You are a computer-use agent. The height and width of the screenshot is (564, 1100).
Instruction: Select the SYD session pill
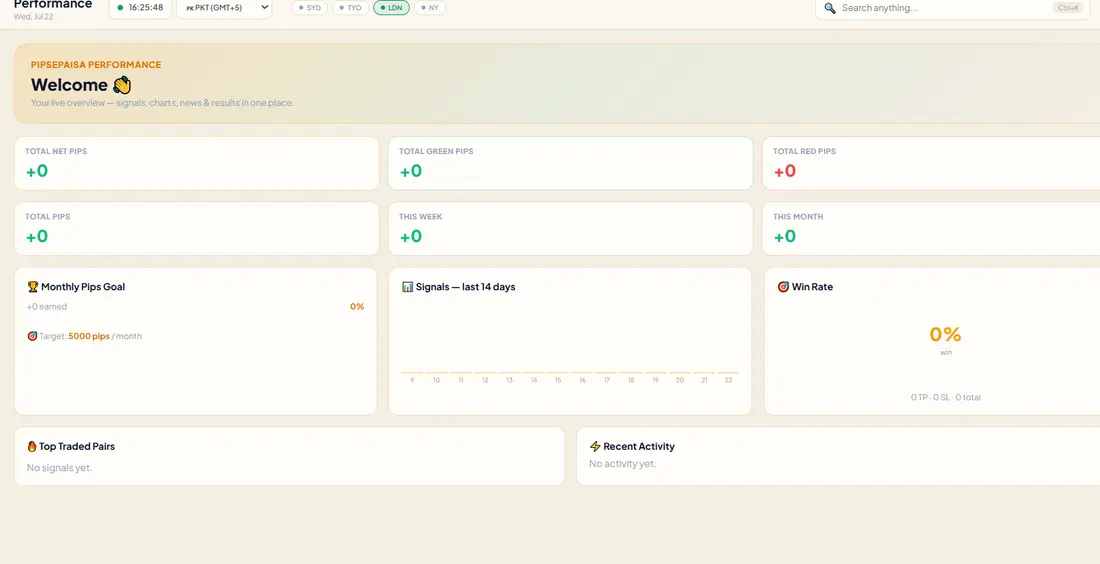[309, 8]
